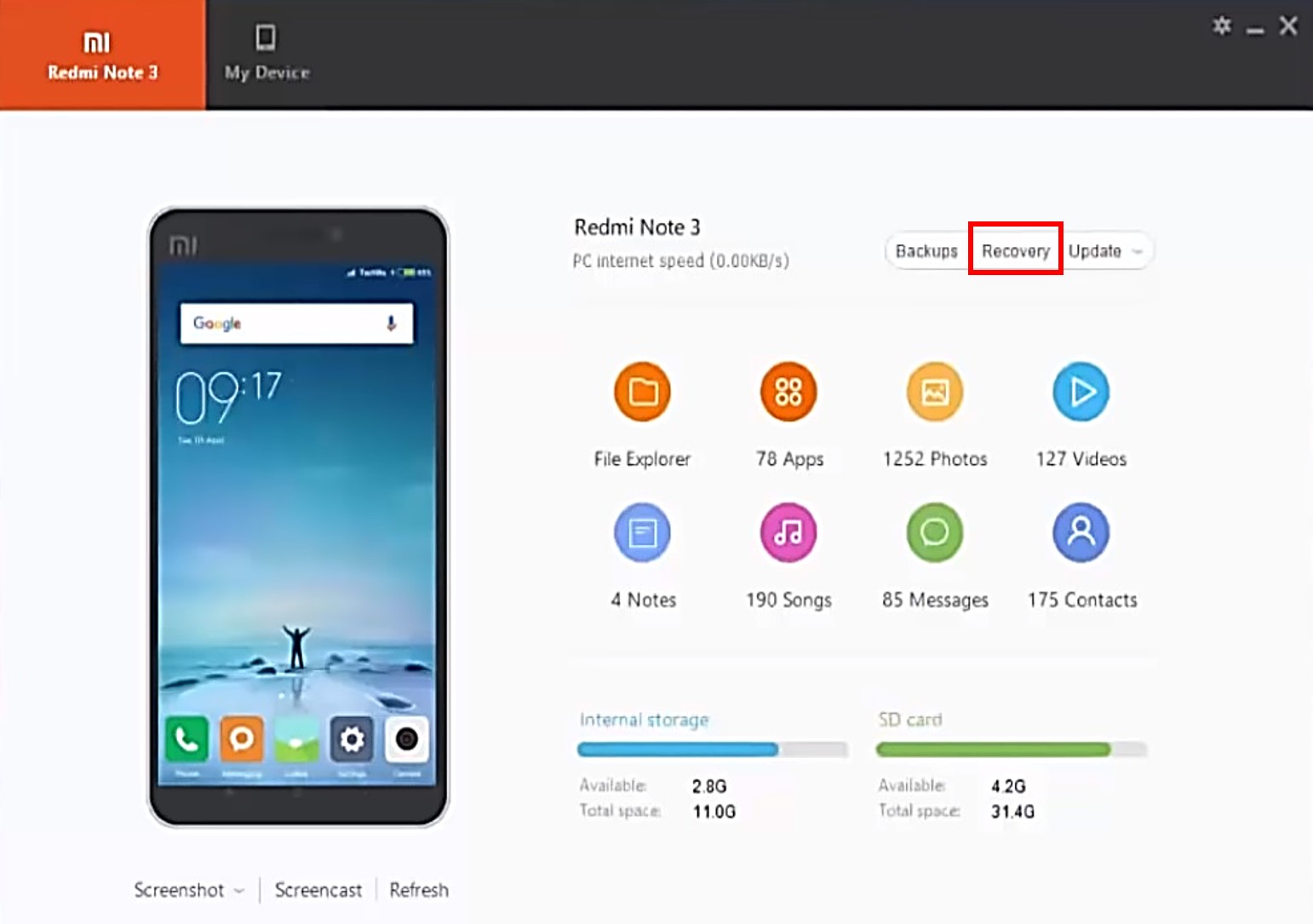Switch to the My Device tab
Screen dimensions: 1313x924
point(267,55)
